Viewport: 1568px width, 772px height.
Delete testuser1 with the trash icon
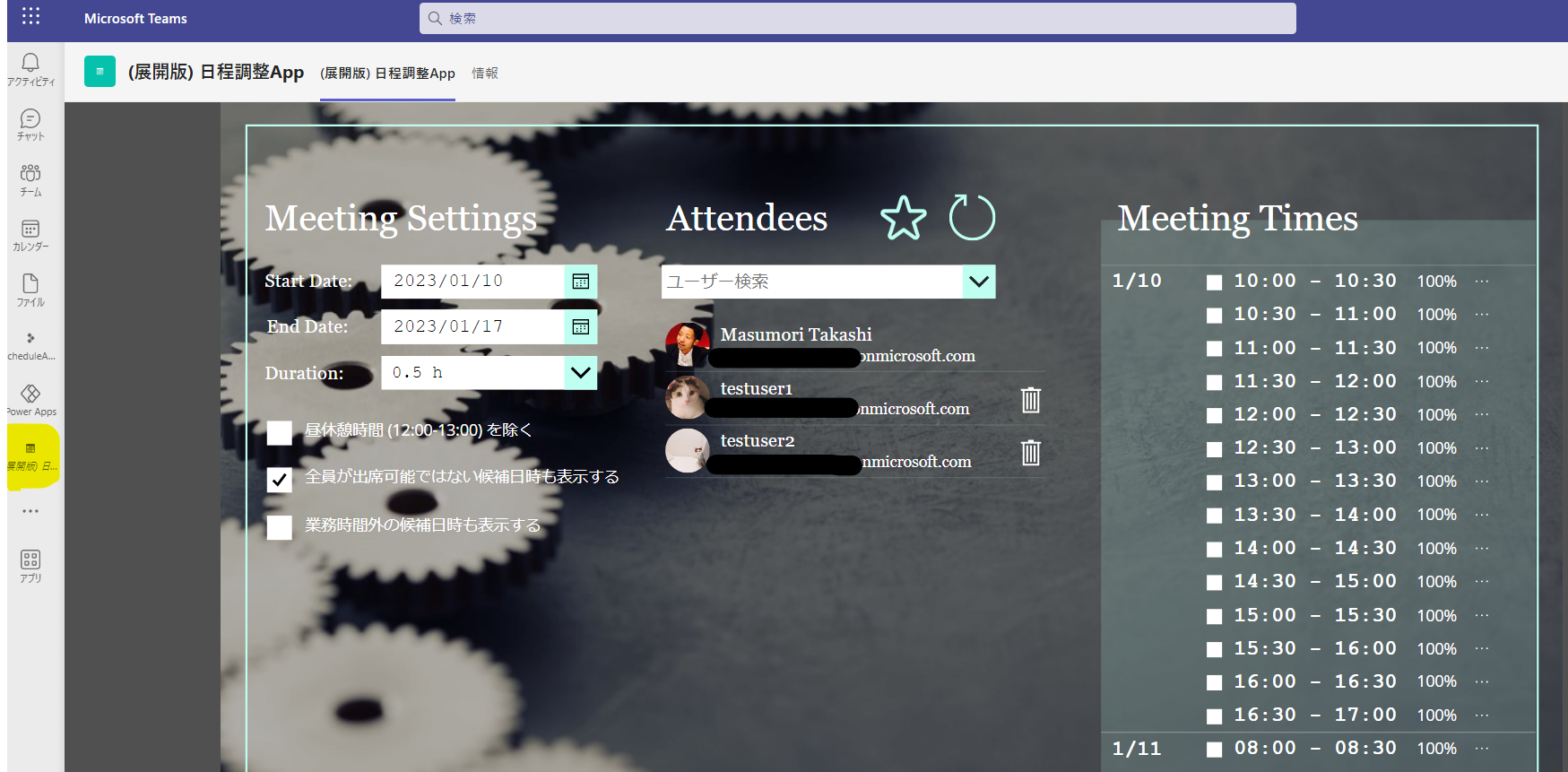(x=1031, y=400)
